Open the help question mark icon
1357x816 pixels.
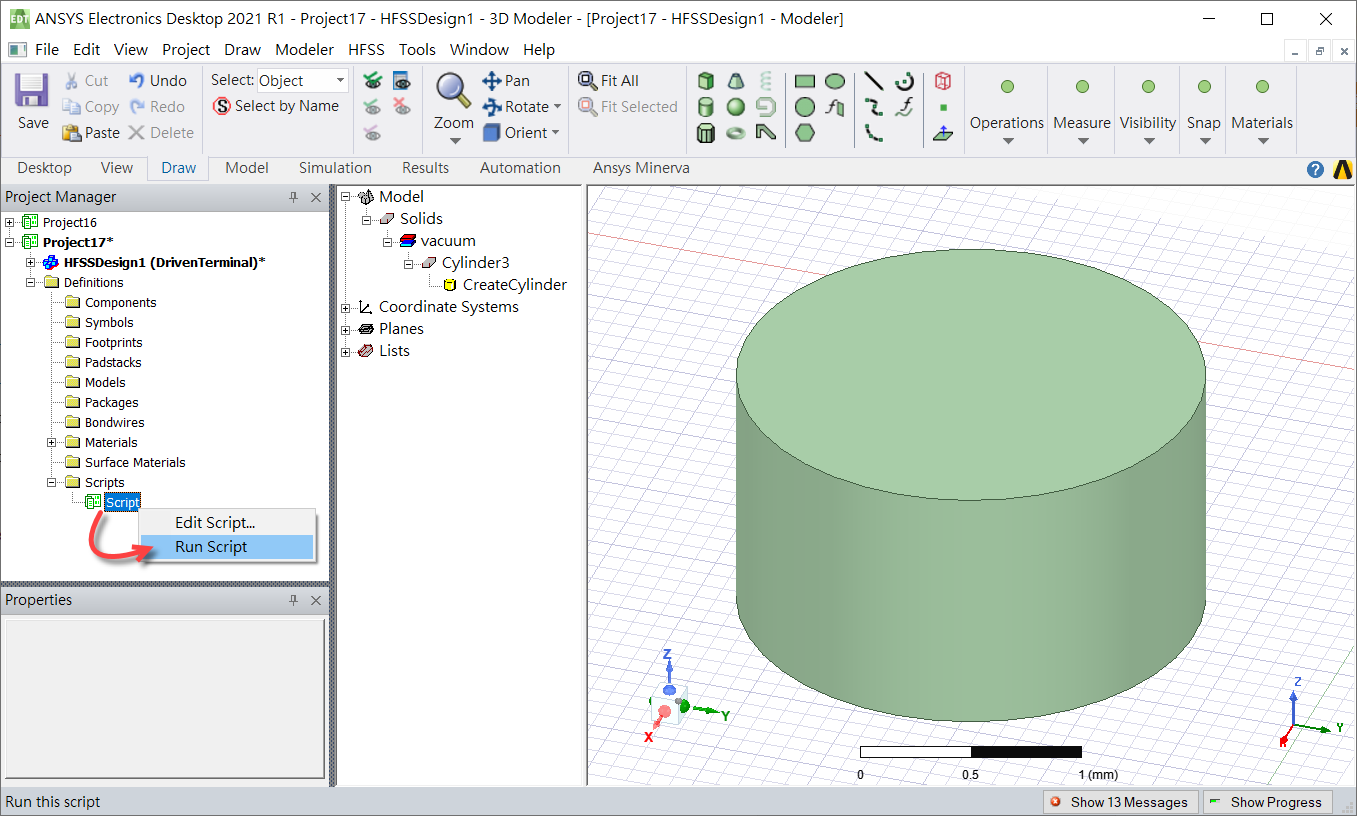(1316, 169)
